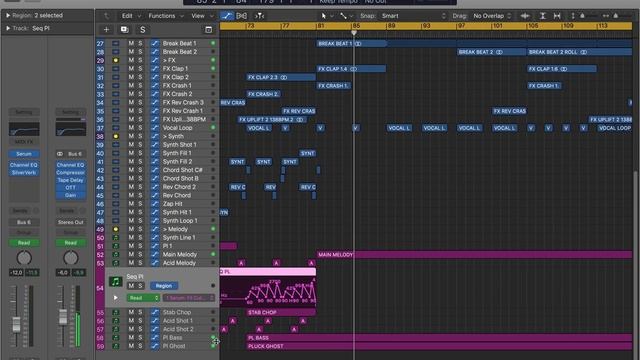Image resolution: width=640 pixels, height=360 pixels.
Task: Mute the Main Melody track
Action: point(131,254)
